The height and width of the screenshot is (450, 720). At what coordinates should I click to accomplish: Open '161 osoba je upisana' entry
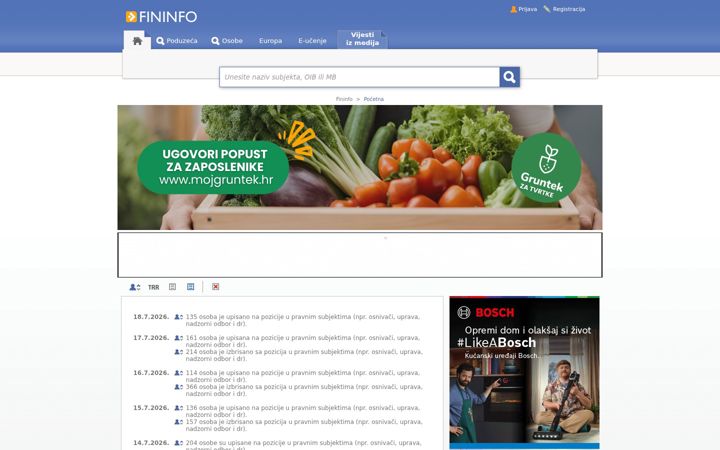click(303, 341)
